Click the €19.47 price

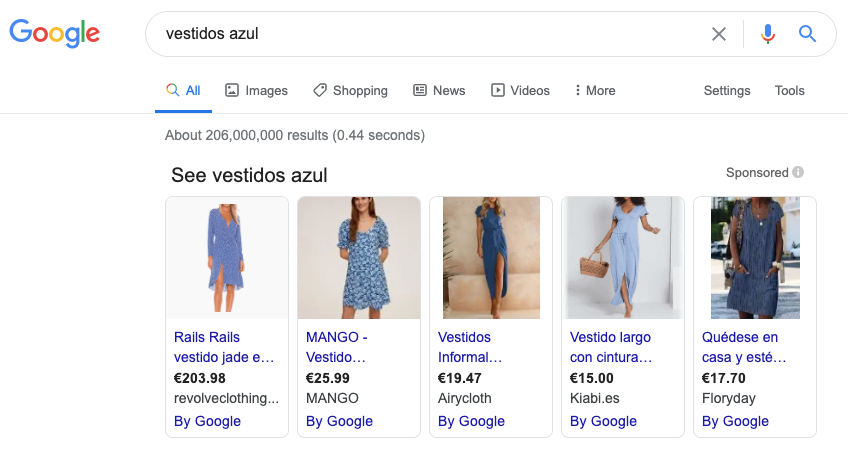tap(460, 378)
